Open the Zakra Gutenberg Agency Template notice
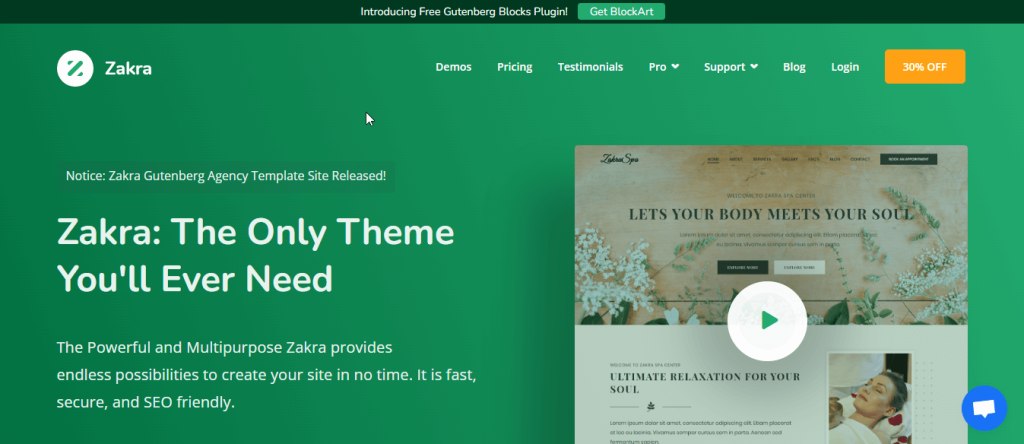This screenshot has height=444, width=1024. 226,176
